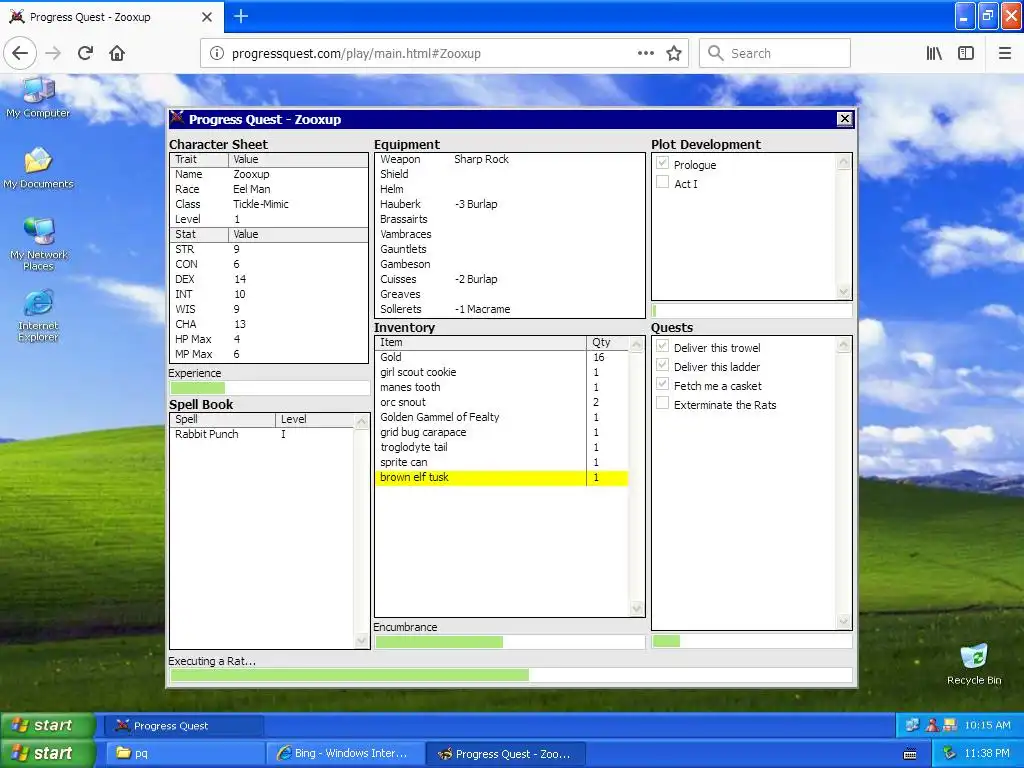Viewport: 1024px width, 768px height.
Task: Open page actions three-dot menu
Action: pos(645,54)
